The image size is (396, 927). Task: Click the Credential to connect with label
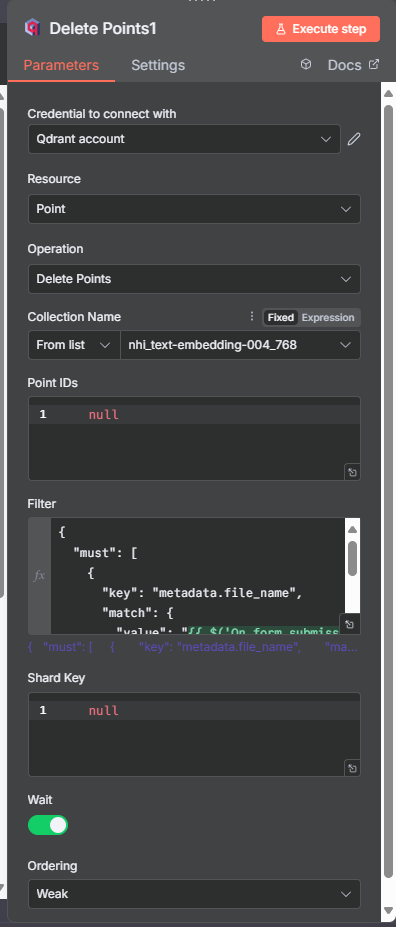point(102,114)
